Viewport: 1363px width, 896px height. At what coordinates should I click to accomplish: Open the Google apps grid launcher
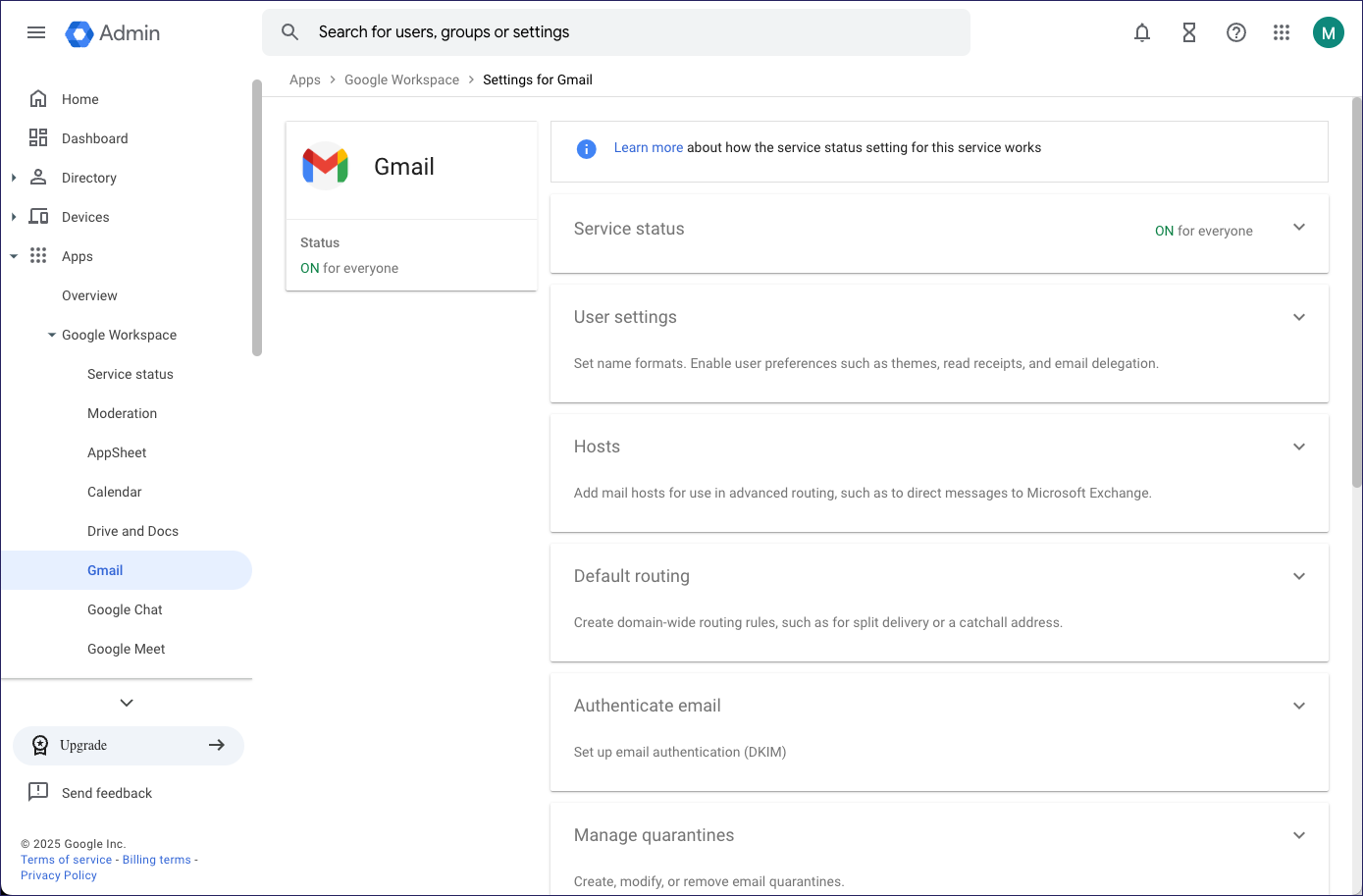tap(1282, 32)
